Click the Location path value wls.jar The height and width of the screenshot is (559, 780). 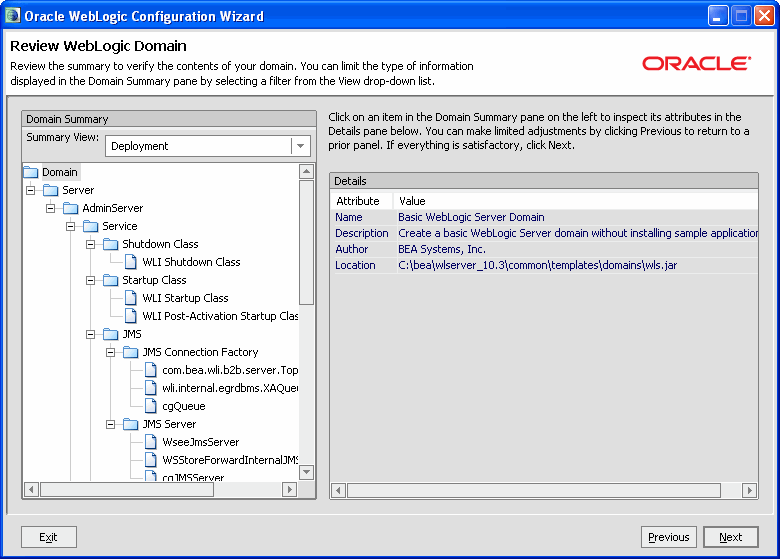(537, 265)
